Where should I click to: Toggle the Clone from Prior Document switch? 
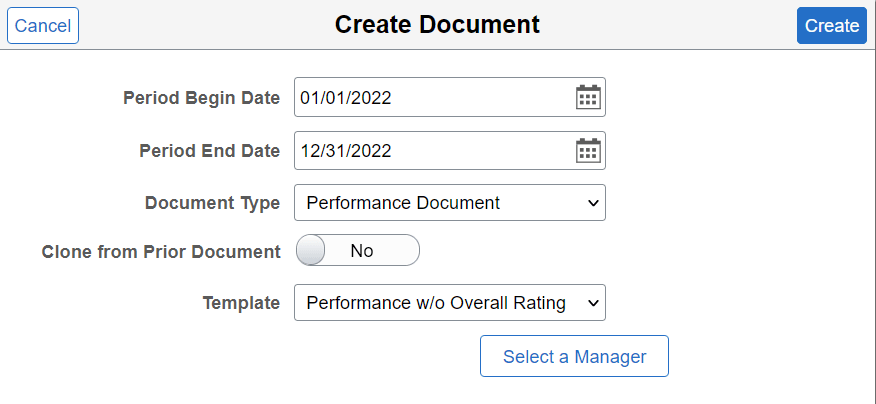click(358, 251)
